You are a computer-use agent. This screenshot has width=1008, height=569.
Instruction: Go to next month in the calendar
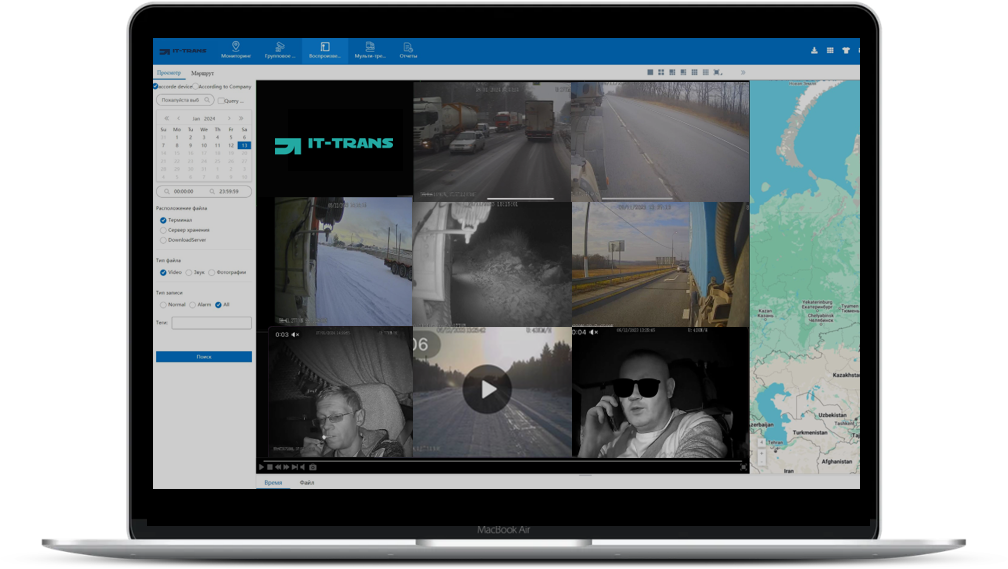coord(229,118)
